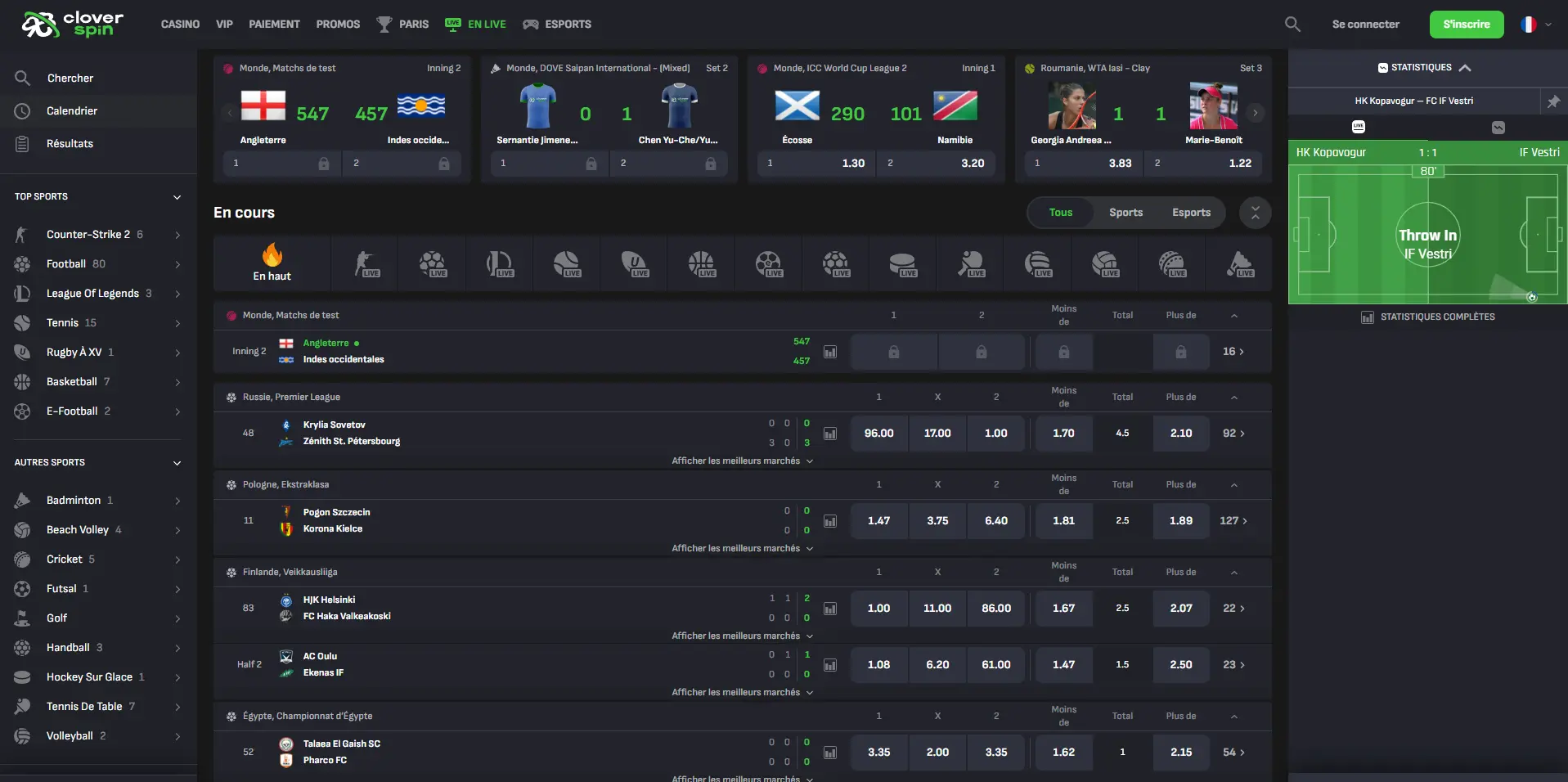Switch widget to statistics graph tab
This screenshot has height=782, width=1568.
pyautogui.click(x=1498, y=127)
